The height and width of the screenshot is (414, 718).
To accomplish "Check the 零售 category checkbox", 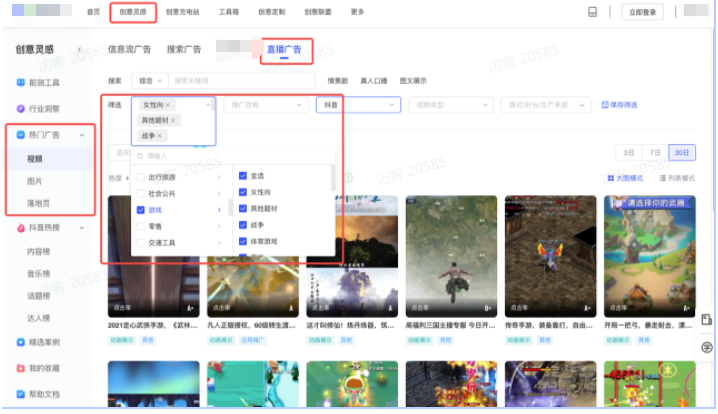I will tap(141, 226).
